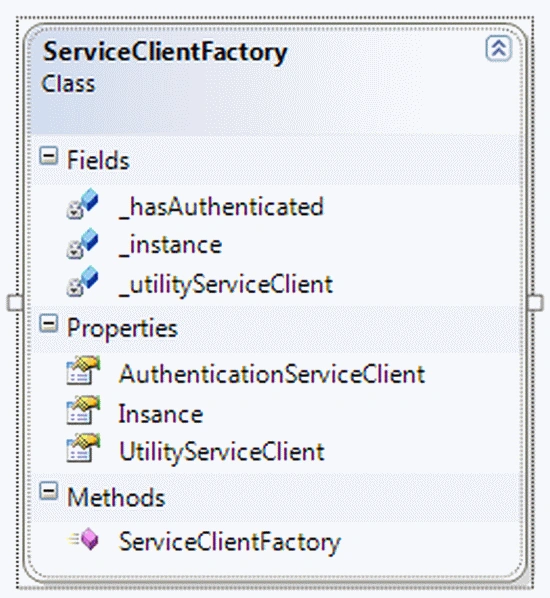Collapse the class shape using chevron button
Screen dimensions: 550x598
(499, 48)
